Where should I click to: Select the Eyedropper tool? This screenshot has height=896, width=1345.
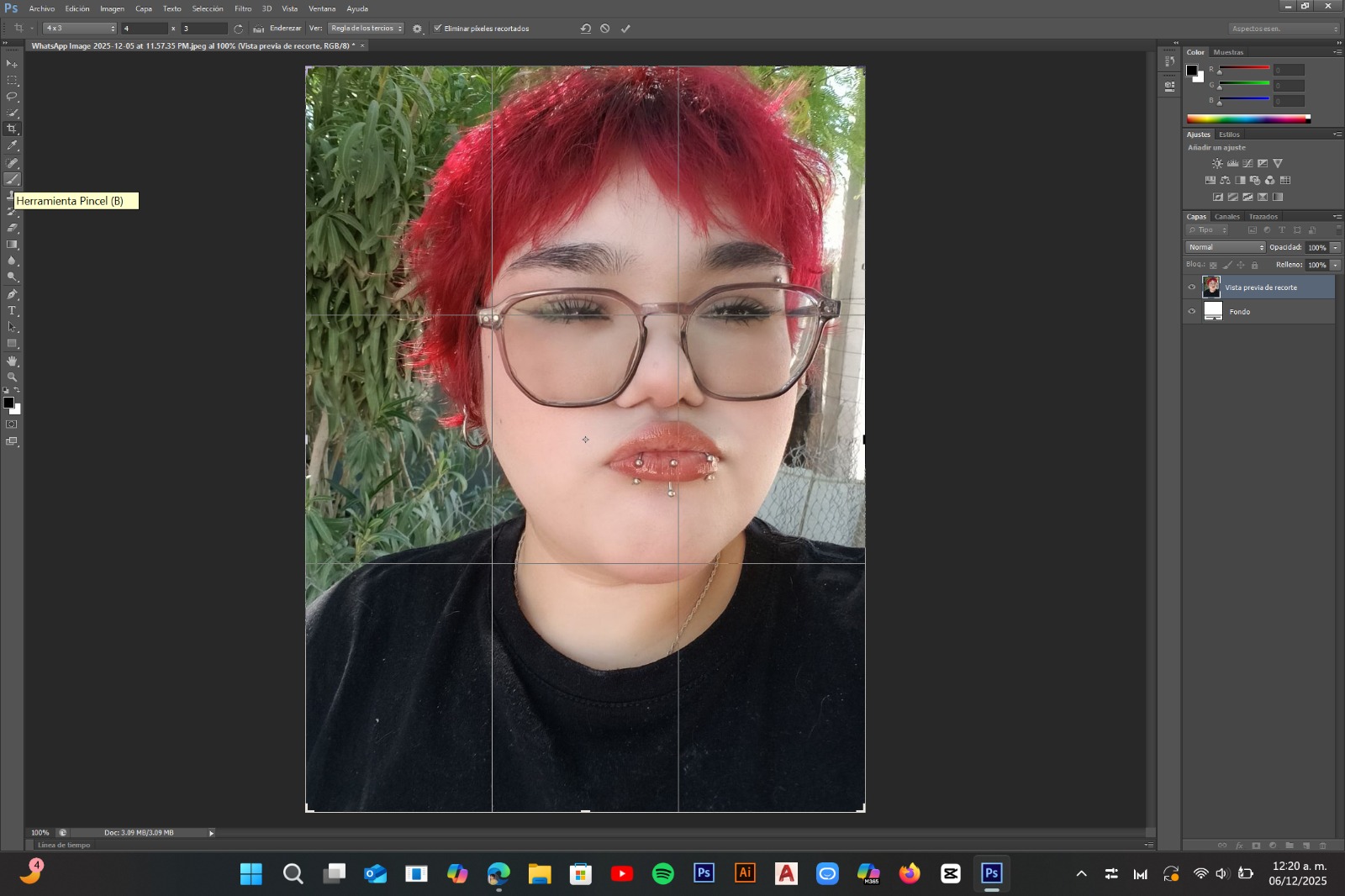point(12,145)
